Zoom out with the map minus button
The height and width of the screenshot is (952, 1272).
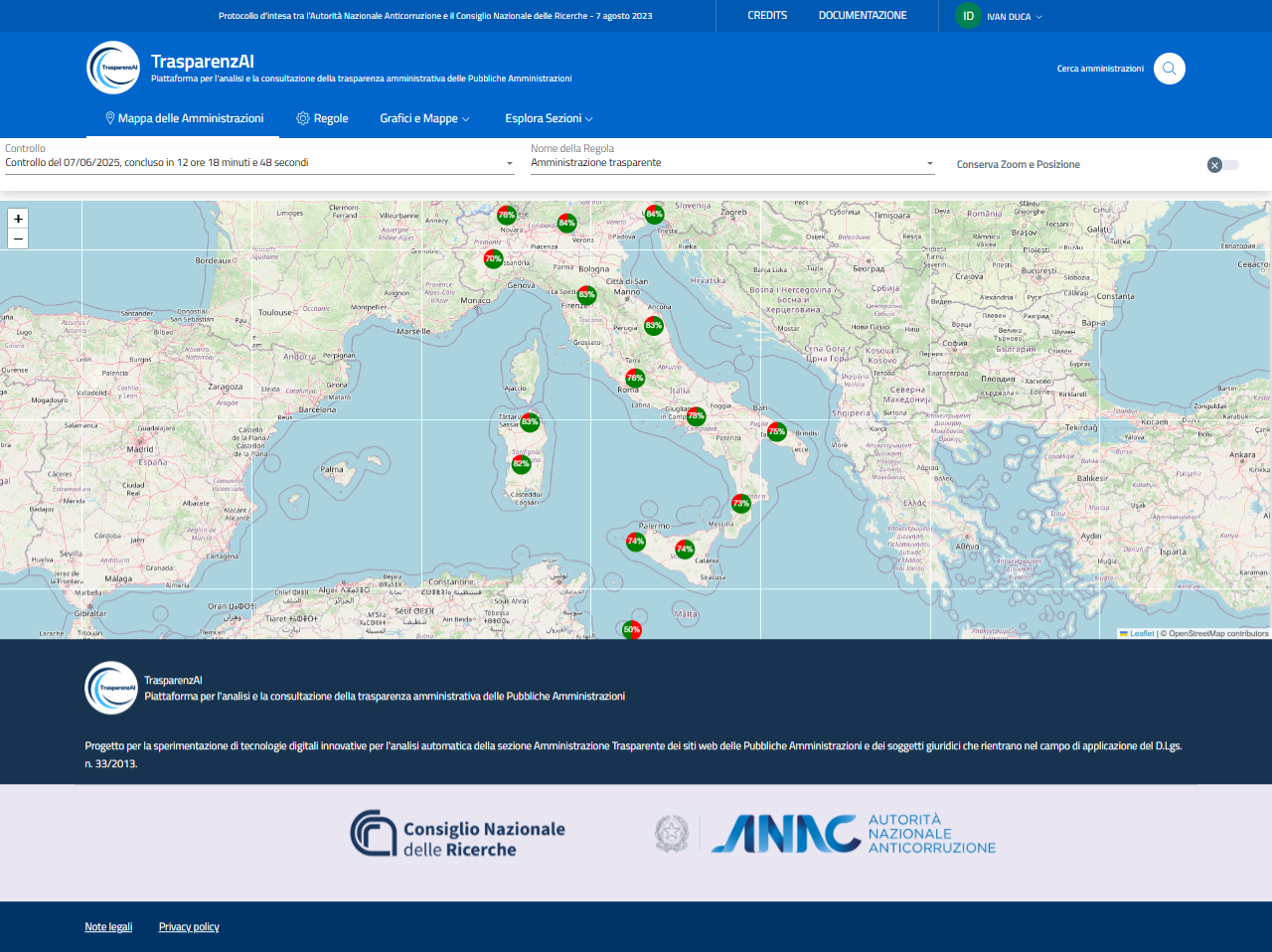(x=18, y=238)
